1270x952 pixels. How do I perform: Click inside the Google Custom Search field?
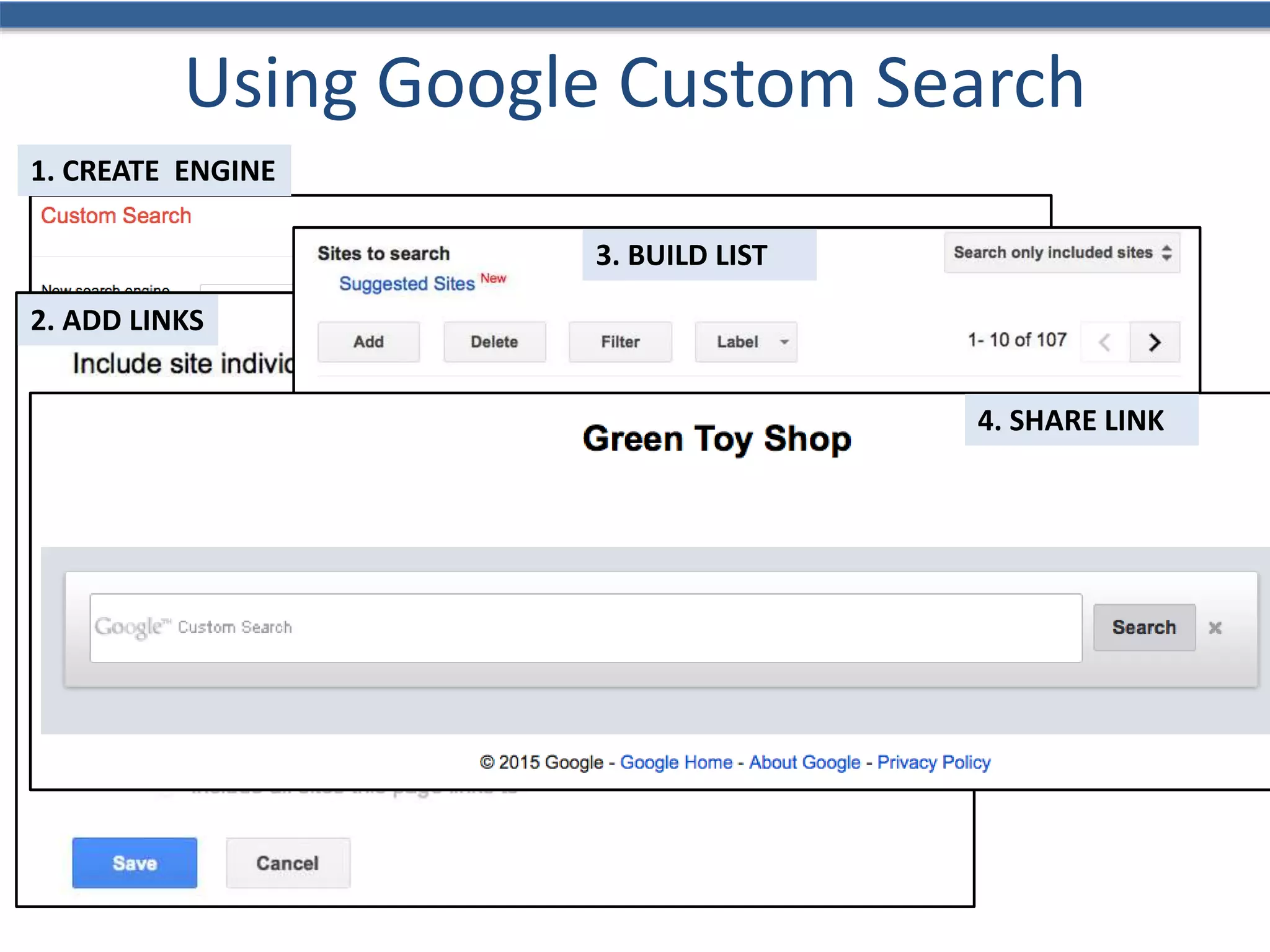[x=586, y=628]
